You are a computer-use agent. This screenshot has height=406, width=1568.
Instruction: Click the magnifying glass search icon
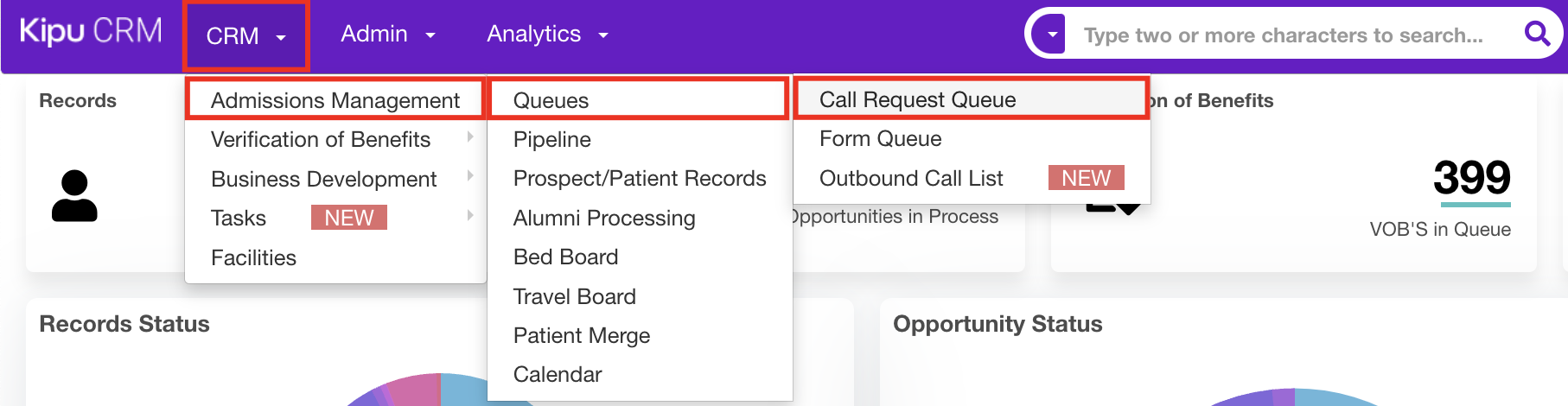pyautogui.click(x=1536, y=35)
